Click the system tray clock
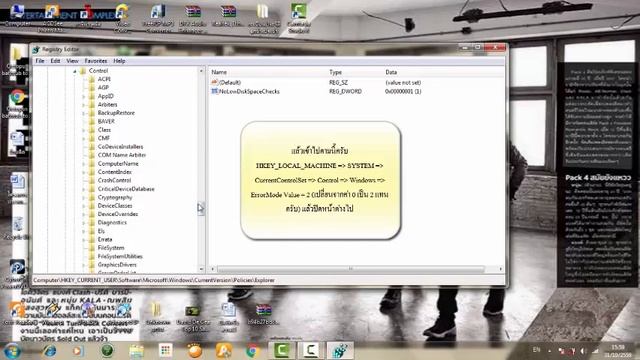The image size is (640, 360). click(619, 351)
